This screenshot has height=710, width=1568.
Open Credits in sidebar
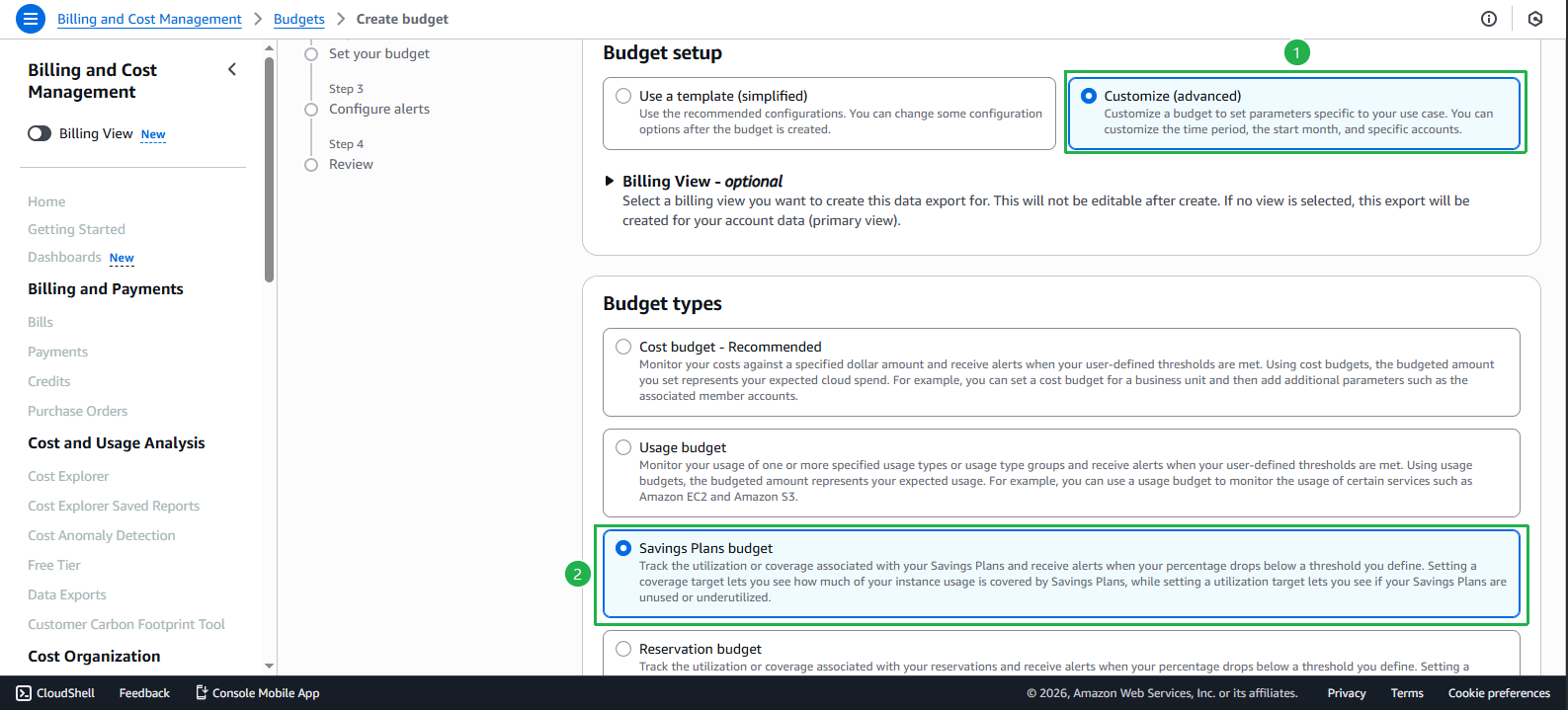pyautogui.click(x=49, y=381)
